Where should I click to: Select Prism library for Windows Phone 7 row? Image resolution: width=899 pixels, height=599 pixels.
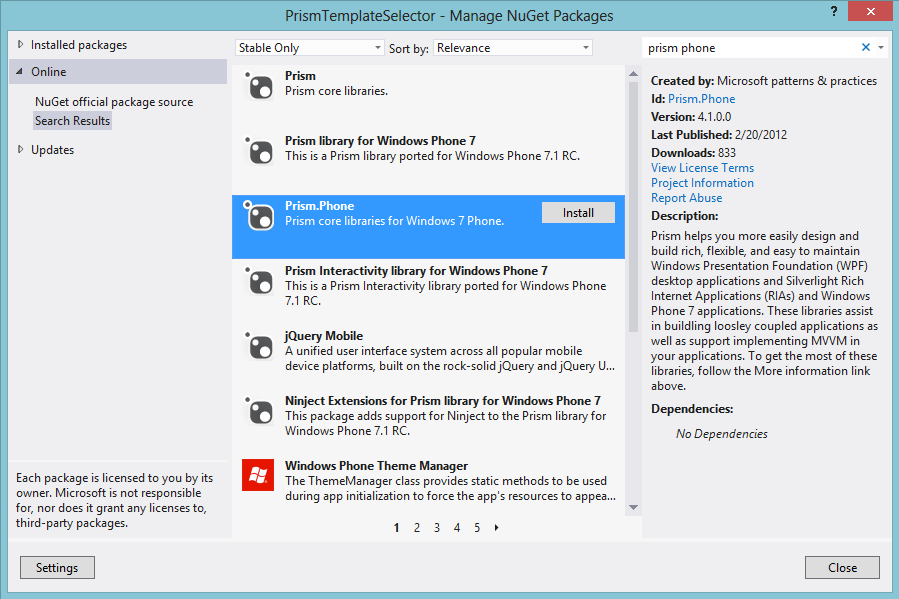tap(428, 162)
